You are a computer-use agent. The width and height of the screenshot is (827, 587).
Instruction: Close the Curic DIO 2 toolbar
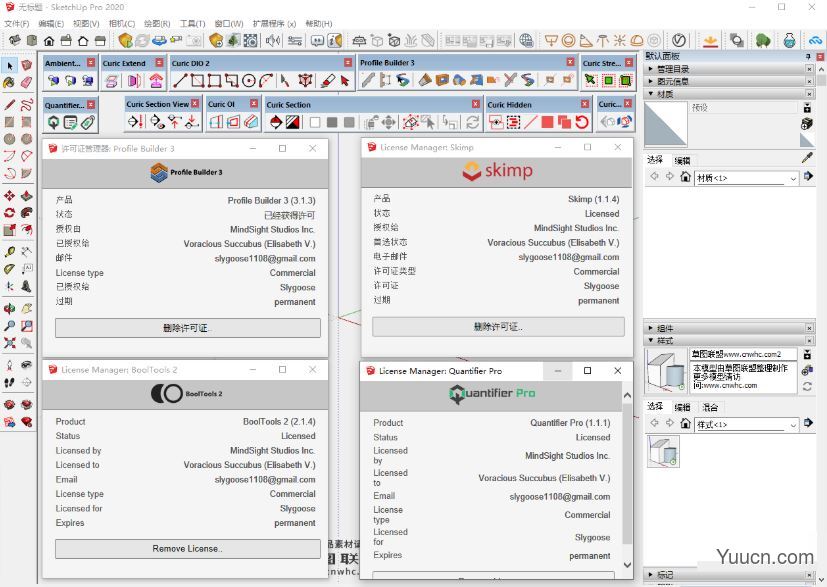[x=348, y=63]
